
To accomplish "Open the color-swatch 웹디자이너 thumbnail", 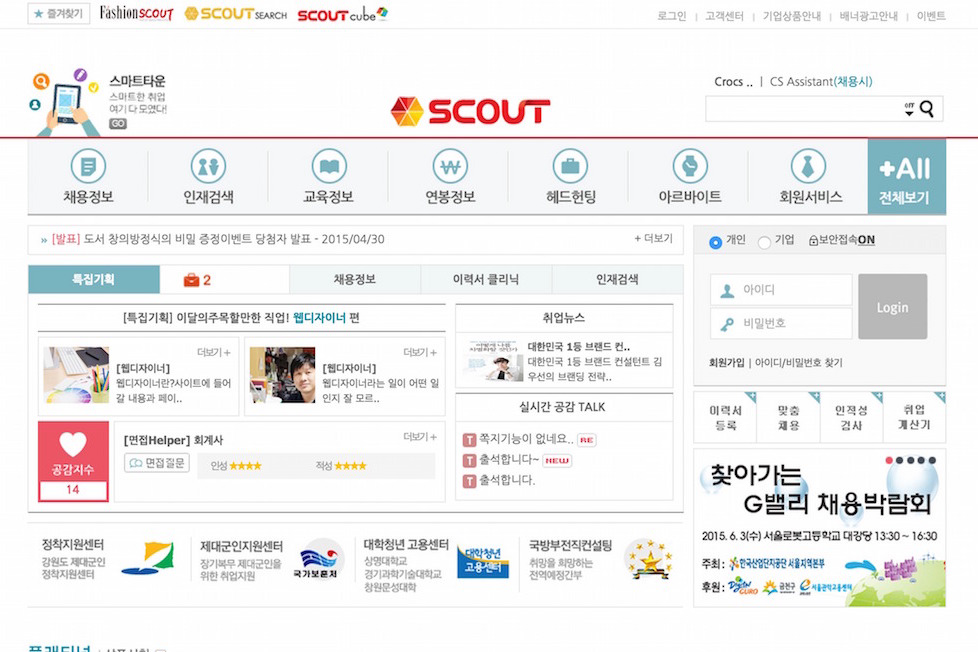I will pyautogui.click(x=76, y=375).
